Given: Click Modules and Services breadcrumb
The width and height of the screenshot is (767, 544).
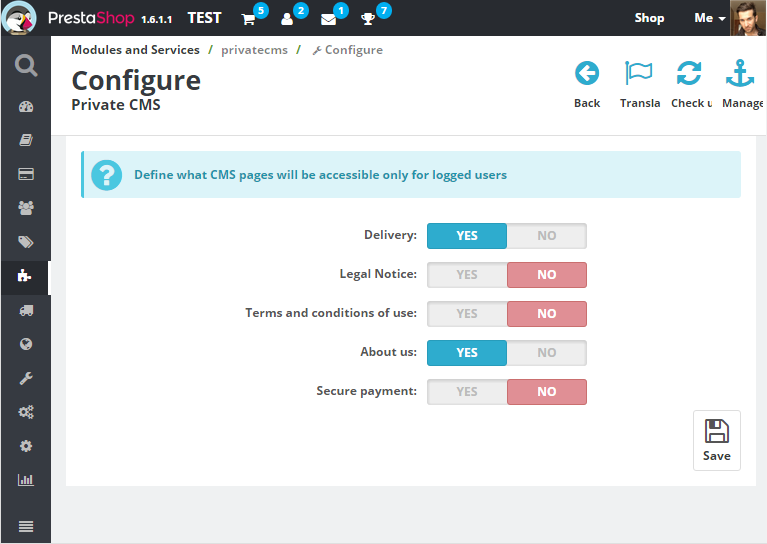Looking at the screenshot, I should (x=135, y=50).
